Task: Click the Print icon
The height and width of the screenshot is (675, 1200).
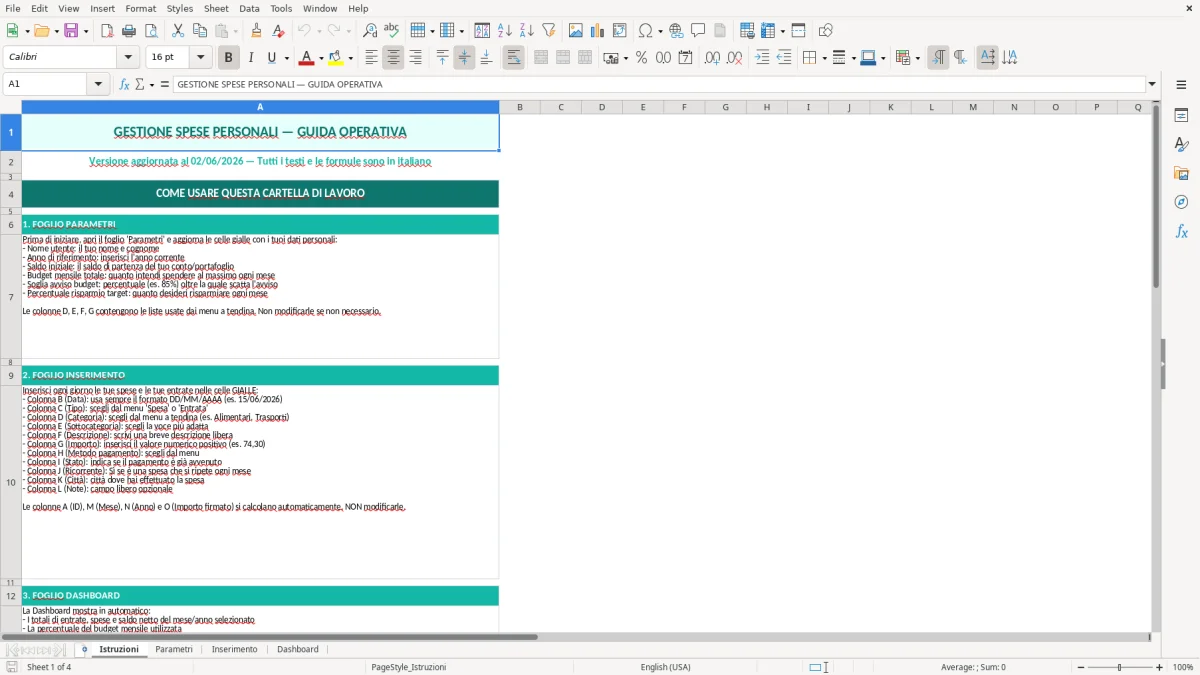Action: [128, 31]
